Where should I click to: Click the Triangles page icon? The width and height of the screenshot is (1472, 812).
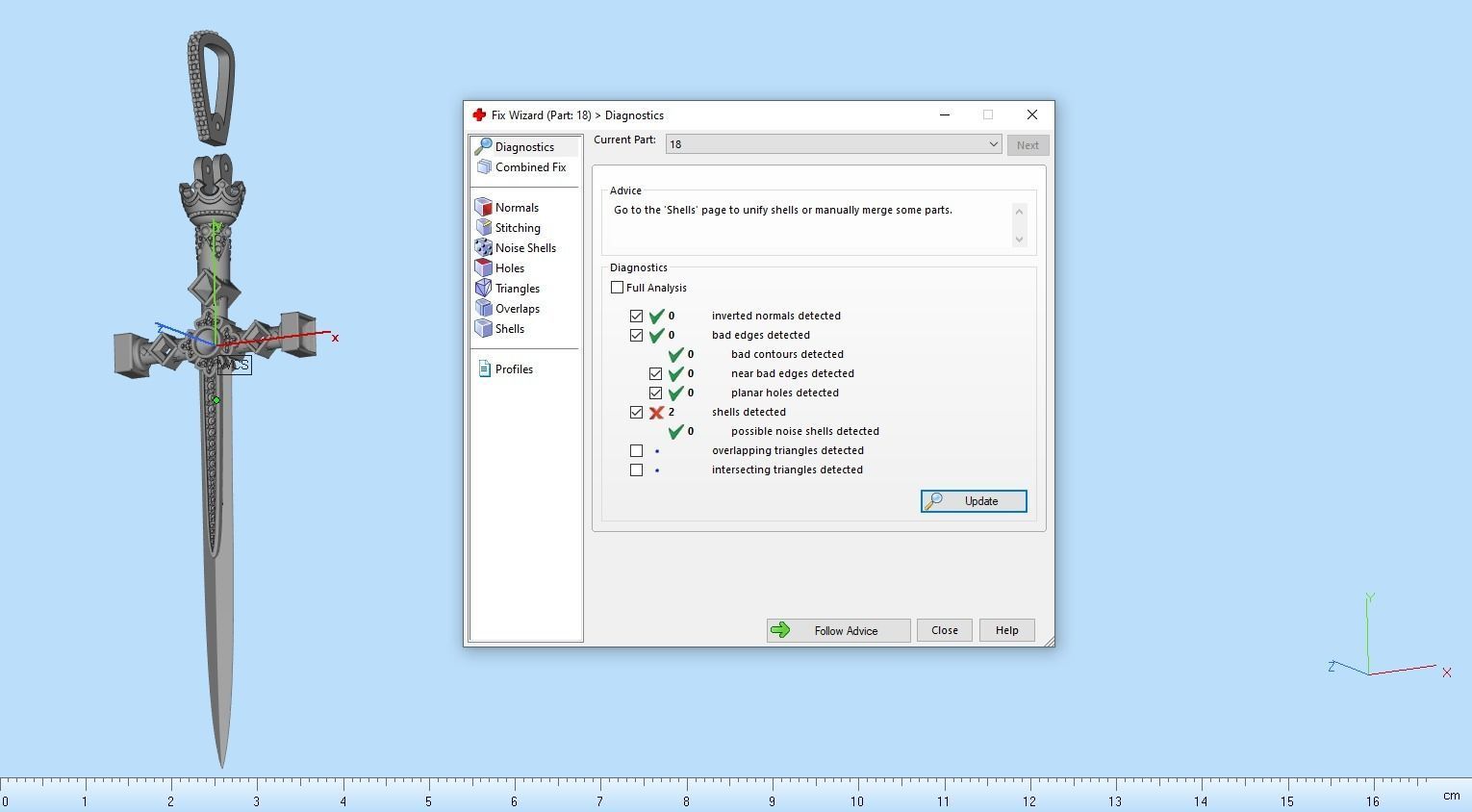(483, 289)
